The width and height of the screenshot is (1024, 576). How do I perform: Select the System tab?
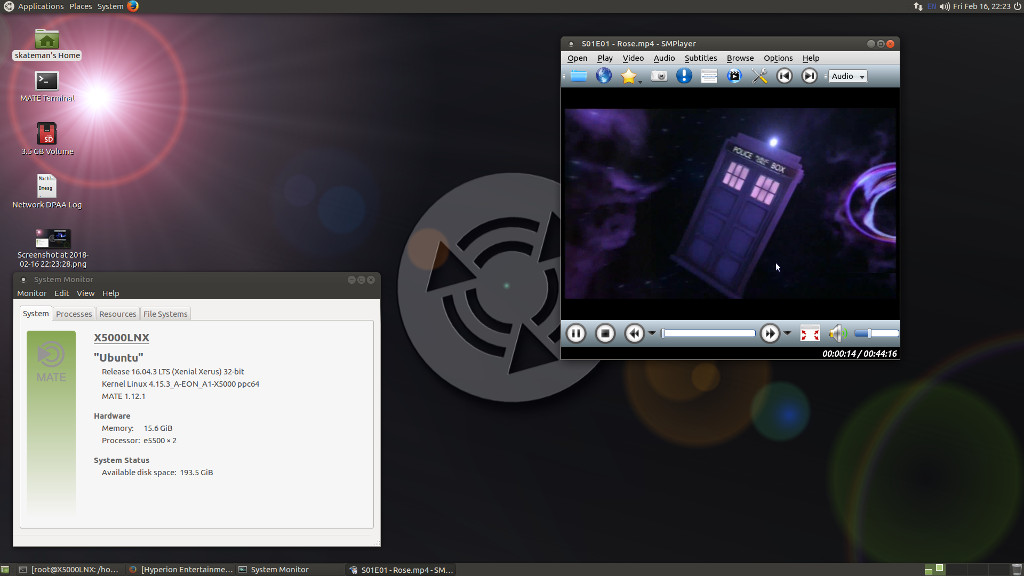pyautogui.click(x=36, y=313)
